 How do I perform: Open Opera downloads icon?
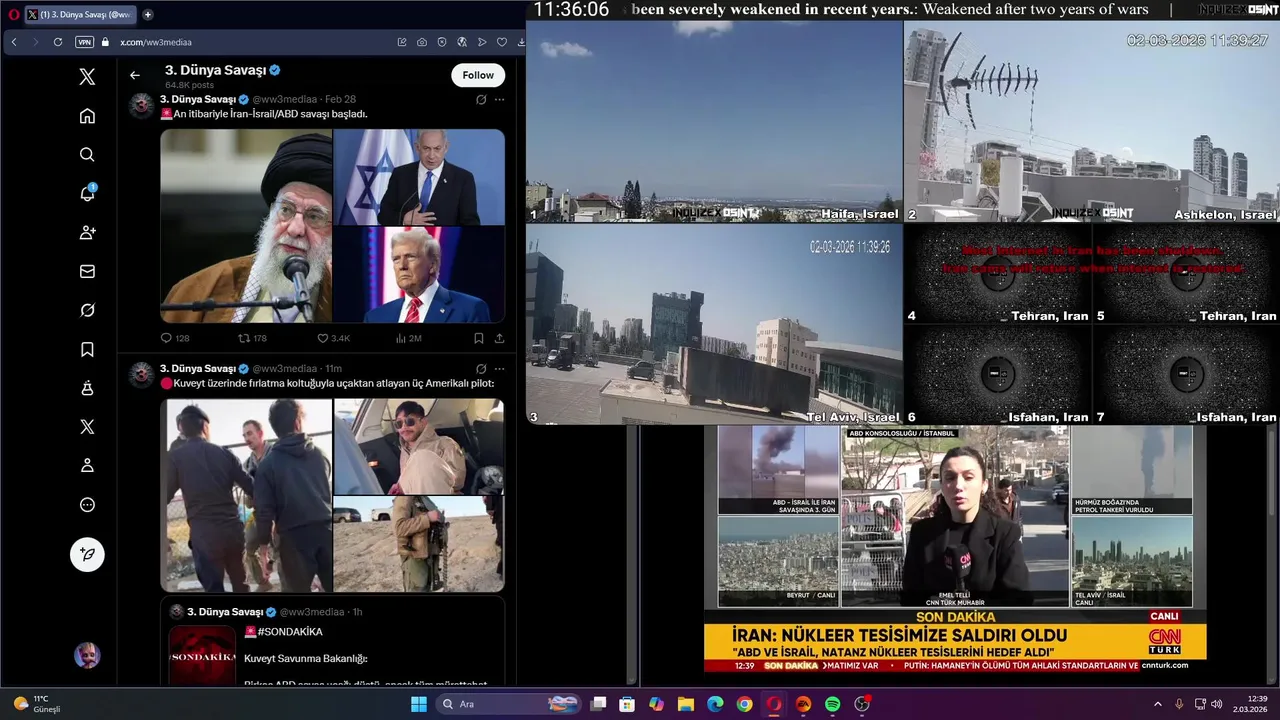[x=520, y=42]
